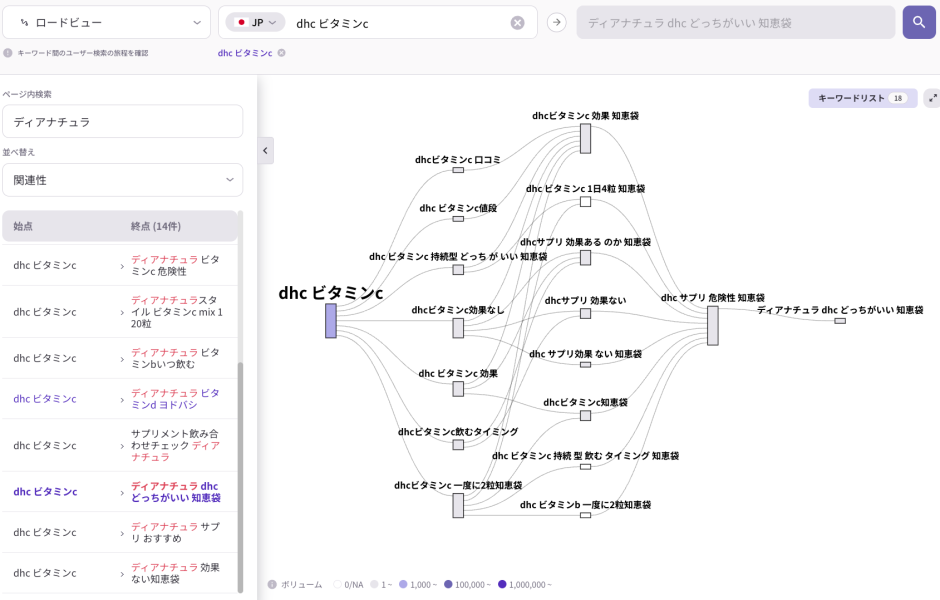Open the キーワードリスト panel
Viewport: 940px width, 600px height.
pos(862,98)
